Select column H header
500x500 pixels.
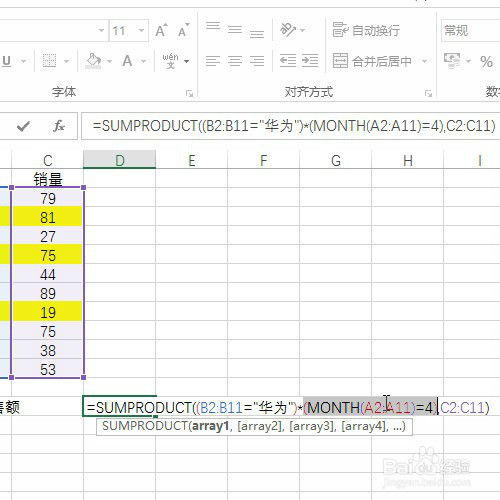(x=408, y=160)
